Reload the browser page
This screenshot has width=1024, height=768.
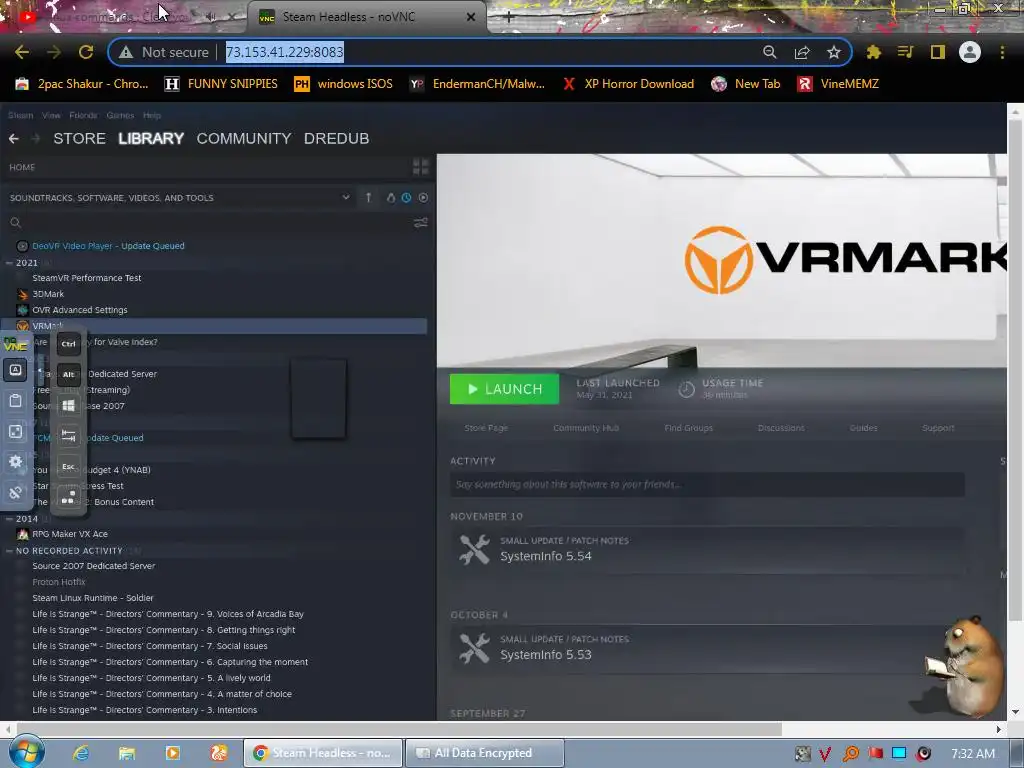[86, 52]
